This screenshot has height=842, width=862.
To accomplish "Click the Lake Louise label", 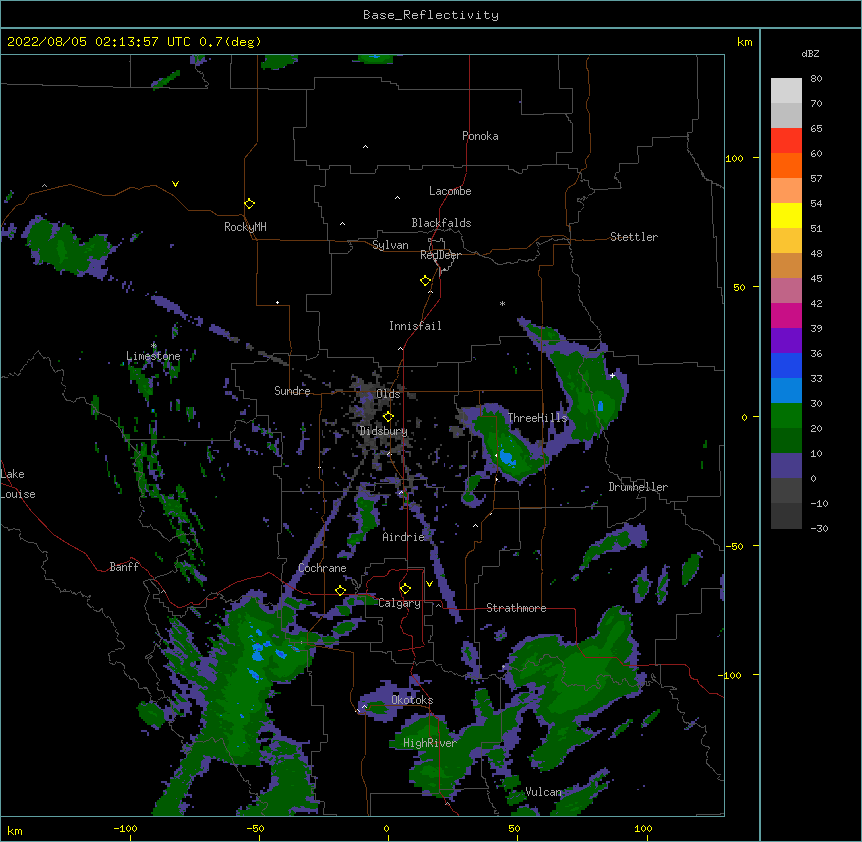I will (18, 484).
